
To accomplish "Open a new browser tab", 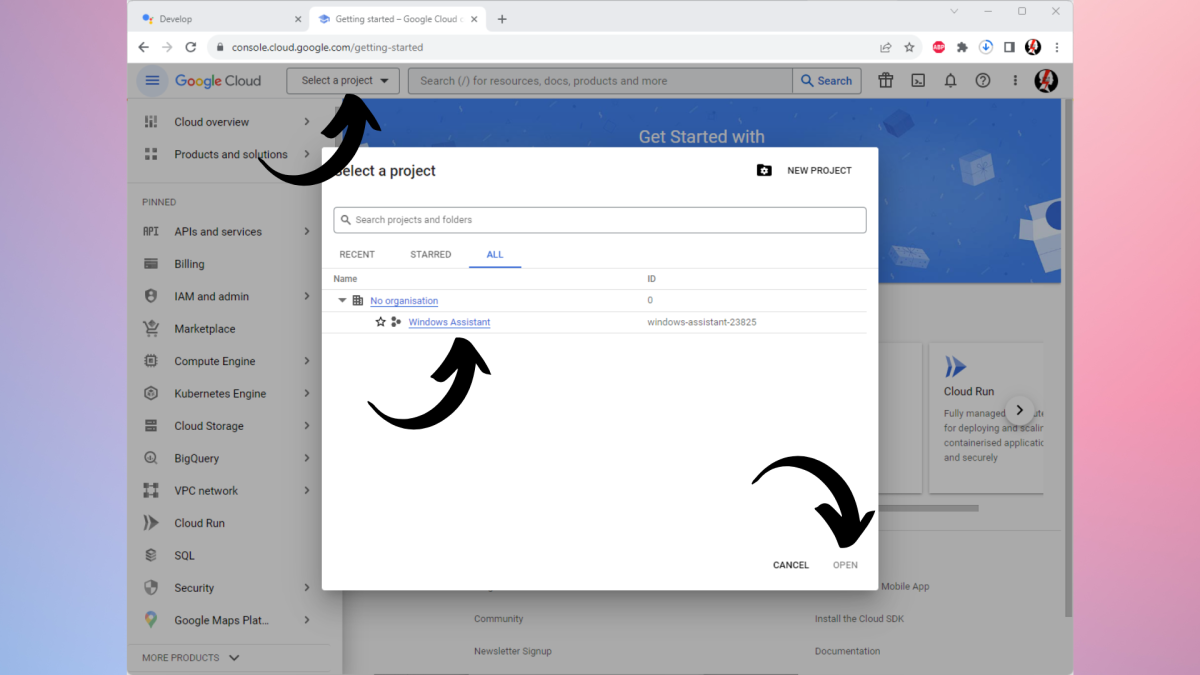I will pyautogui.click(x=502, y=19).
